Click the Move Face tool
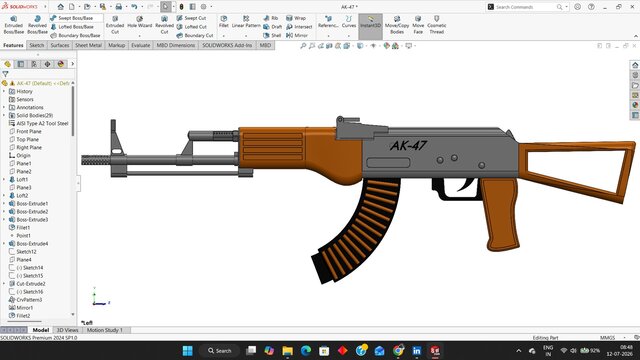Viewport: 640px width, 360px height. [418, 25]
